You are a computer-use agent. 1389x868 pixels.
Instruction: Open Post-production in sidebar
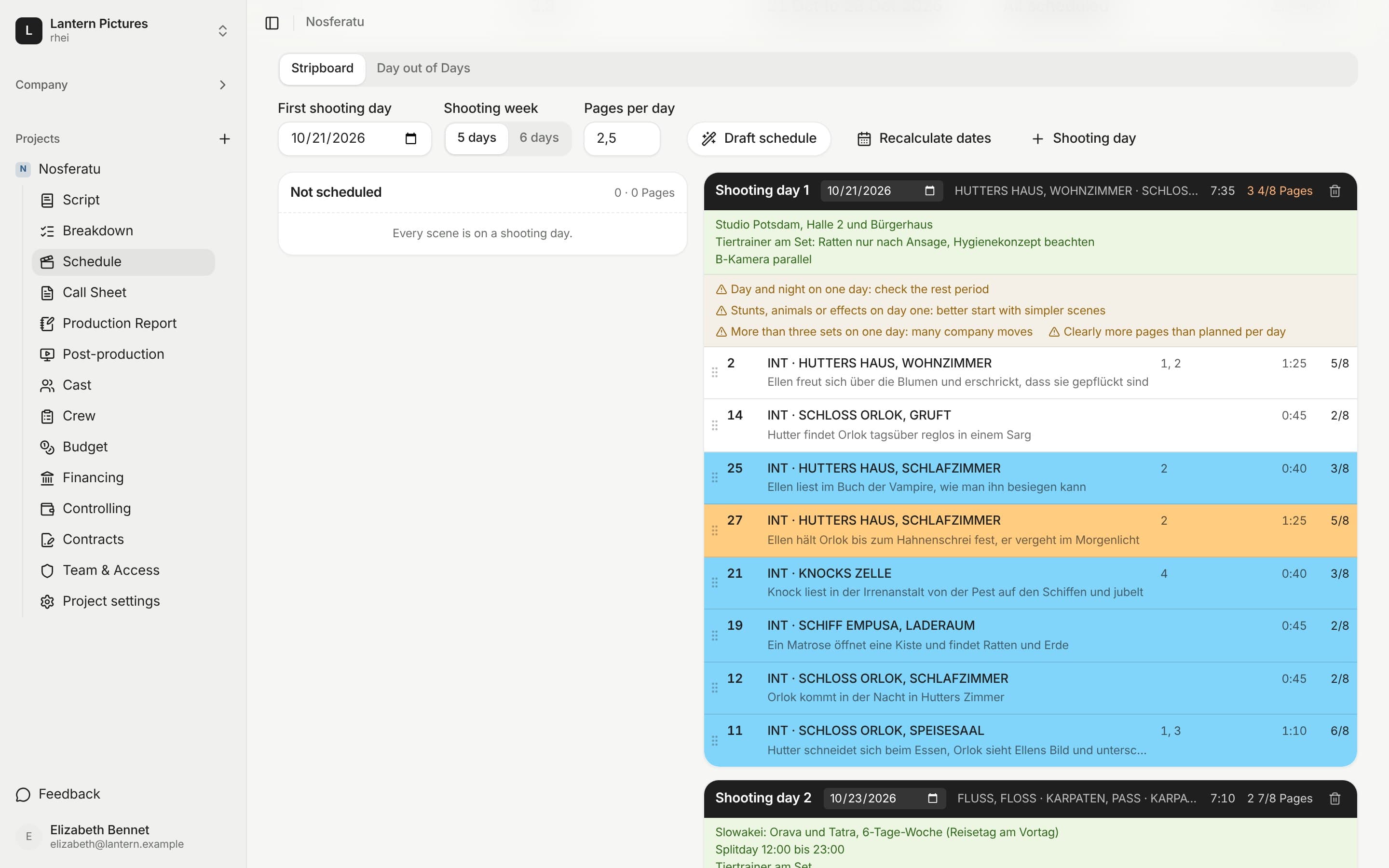tap(123, 355)
